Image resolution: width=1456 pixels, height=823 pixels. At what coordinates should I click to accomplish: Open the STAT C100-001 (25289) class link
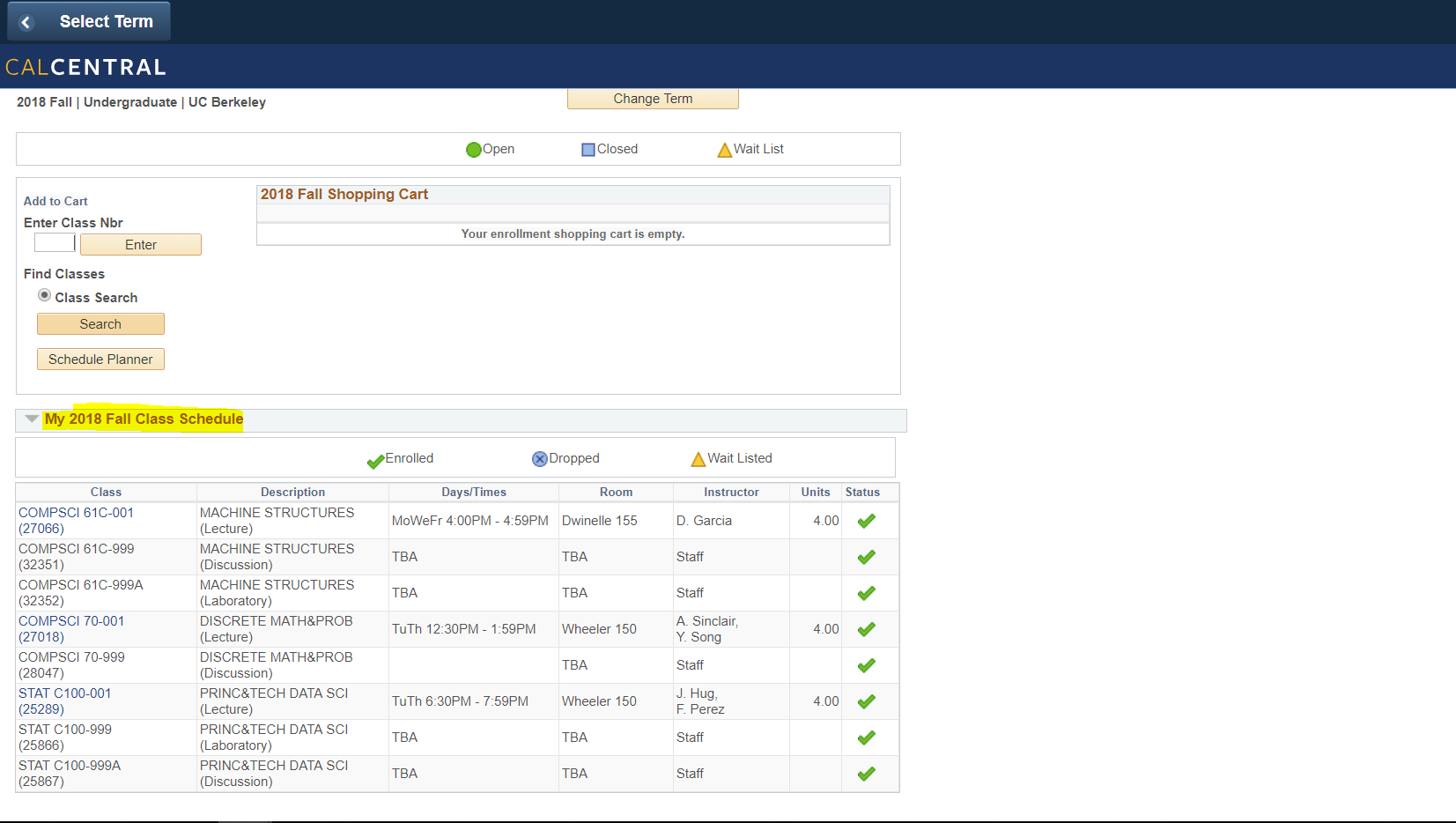(x=65, y=701)
